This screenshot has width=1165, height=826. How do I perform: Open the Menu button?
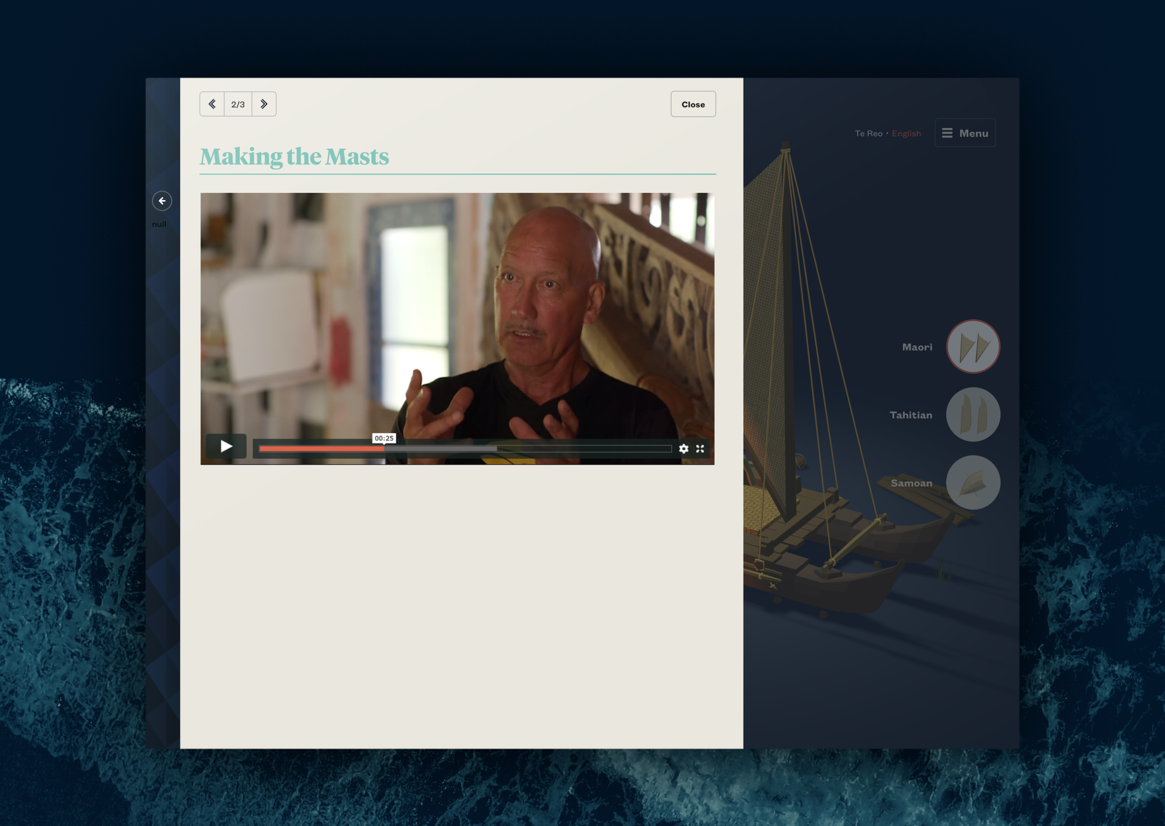coord(965,133)
